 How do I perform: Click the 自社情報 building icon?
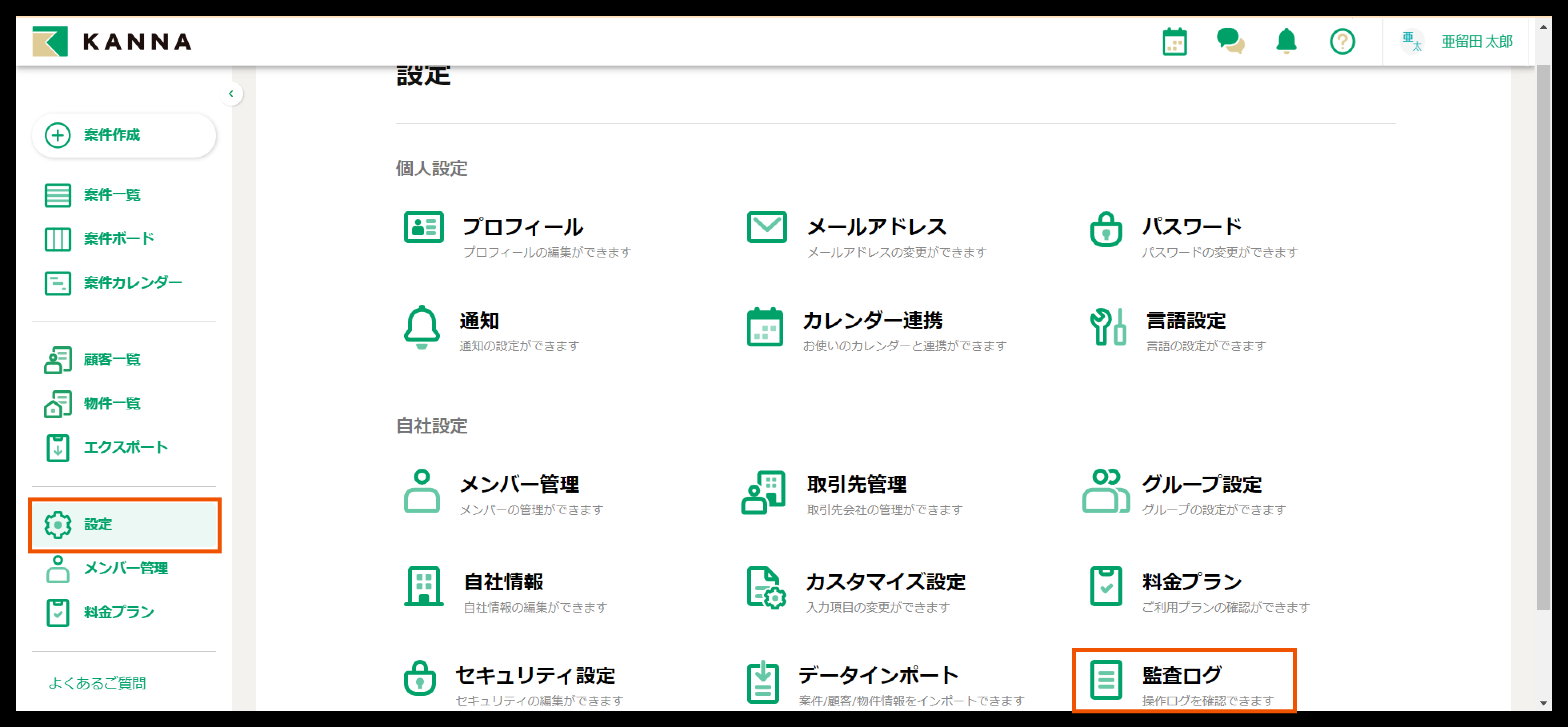424,587
